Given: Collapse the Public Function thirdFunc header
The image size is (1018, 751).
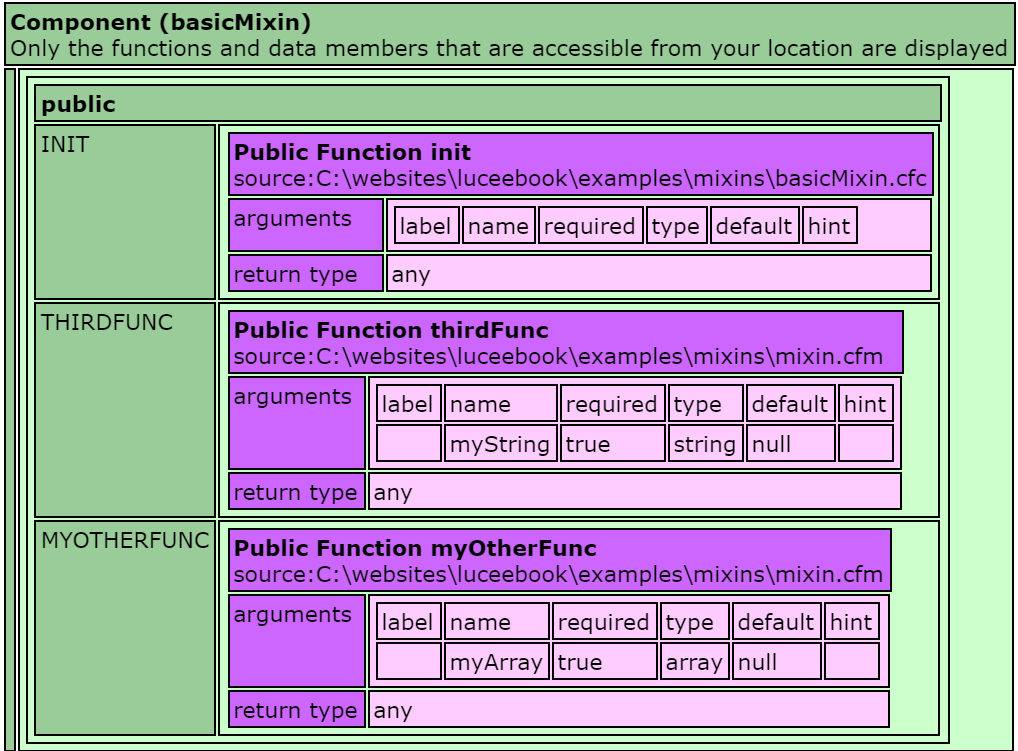Looking at the screenshot, I should (566, 342).
